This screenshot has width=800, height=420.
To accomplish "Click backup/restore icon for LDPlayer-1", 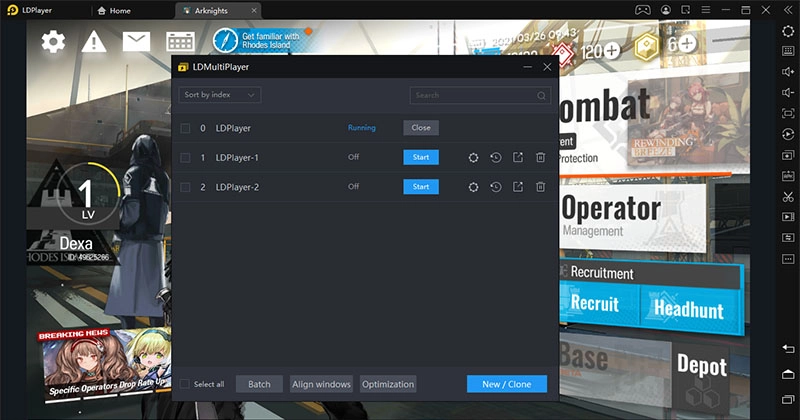I will point(495,158).
